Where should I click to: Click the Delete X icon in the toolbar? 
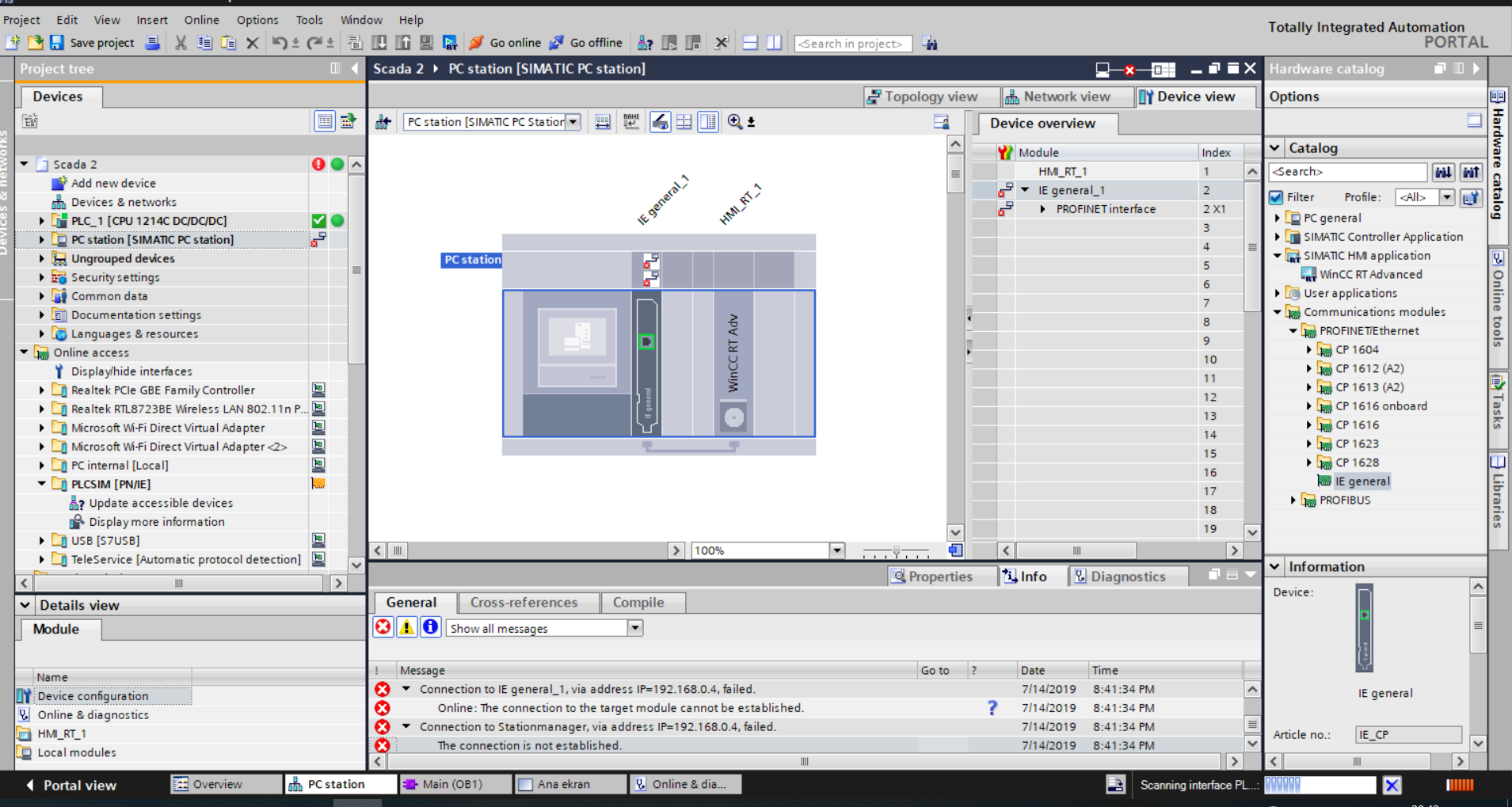click(x=252, y=43)
